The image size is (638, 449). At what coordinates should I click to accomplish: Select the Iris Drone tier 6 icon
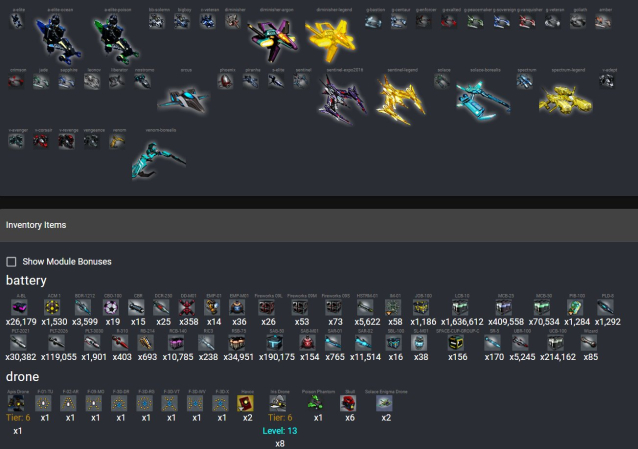pos(277,403)
